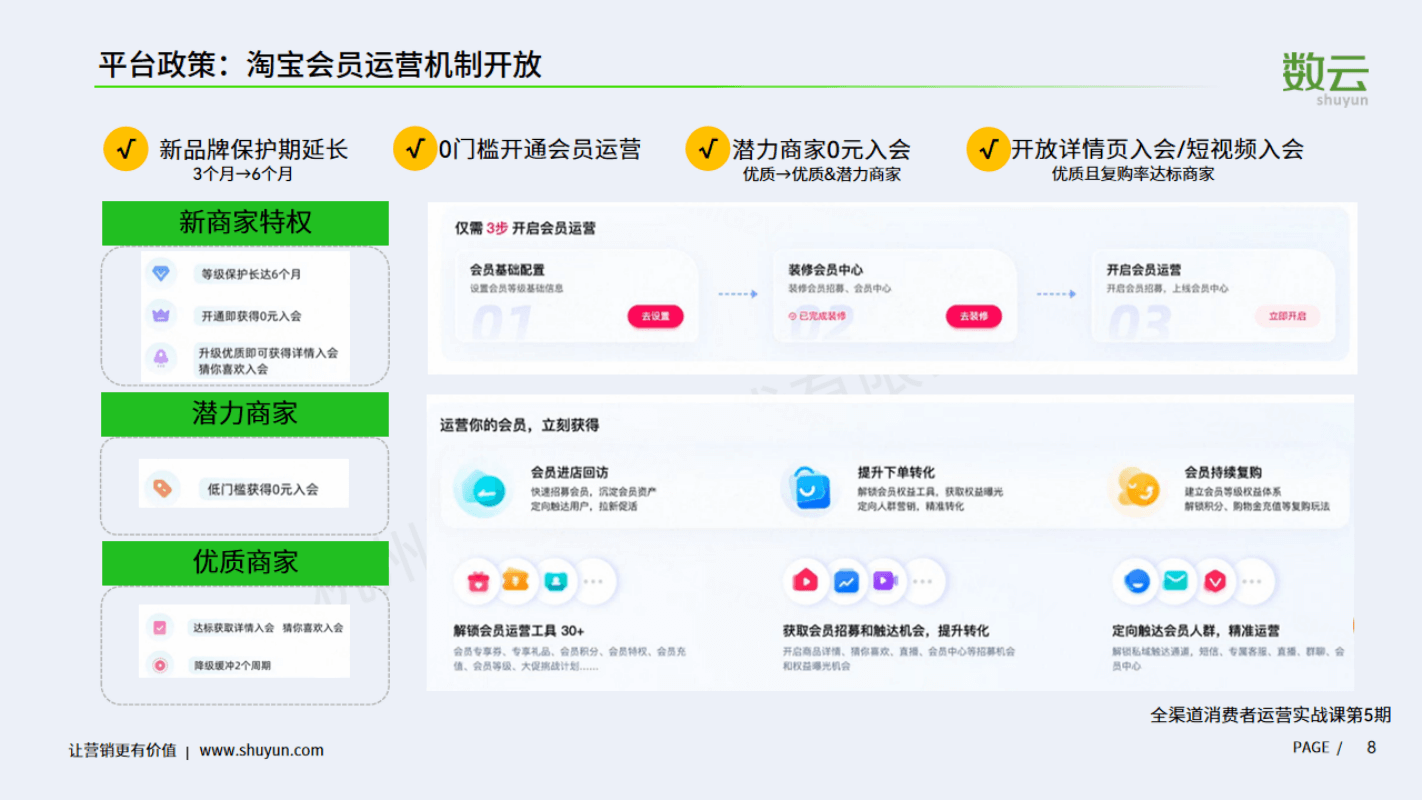This screenshot has width=1422, height=800.
Task: Click the 优质→优质&潜力商家 subtitle
Action: tap(822, 174)
